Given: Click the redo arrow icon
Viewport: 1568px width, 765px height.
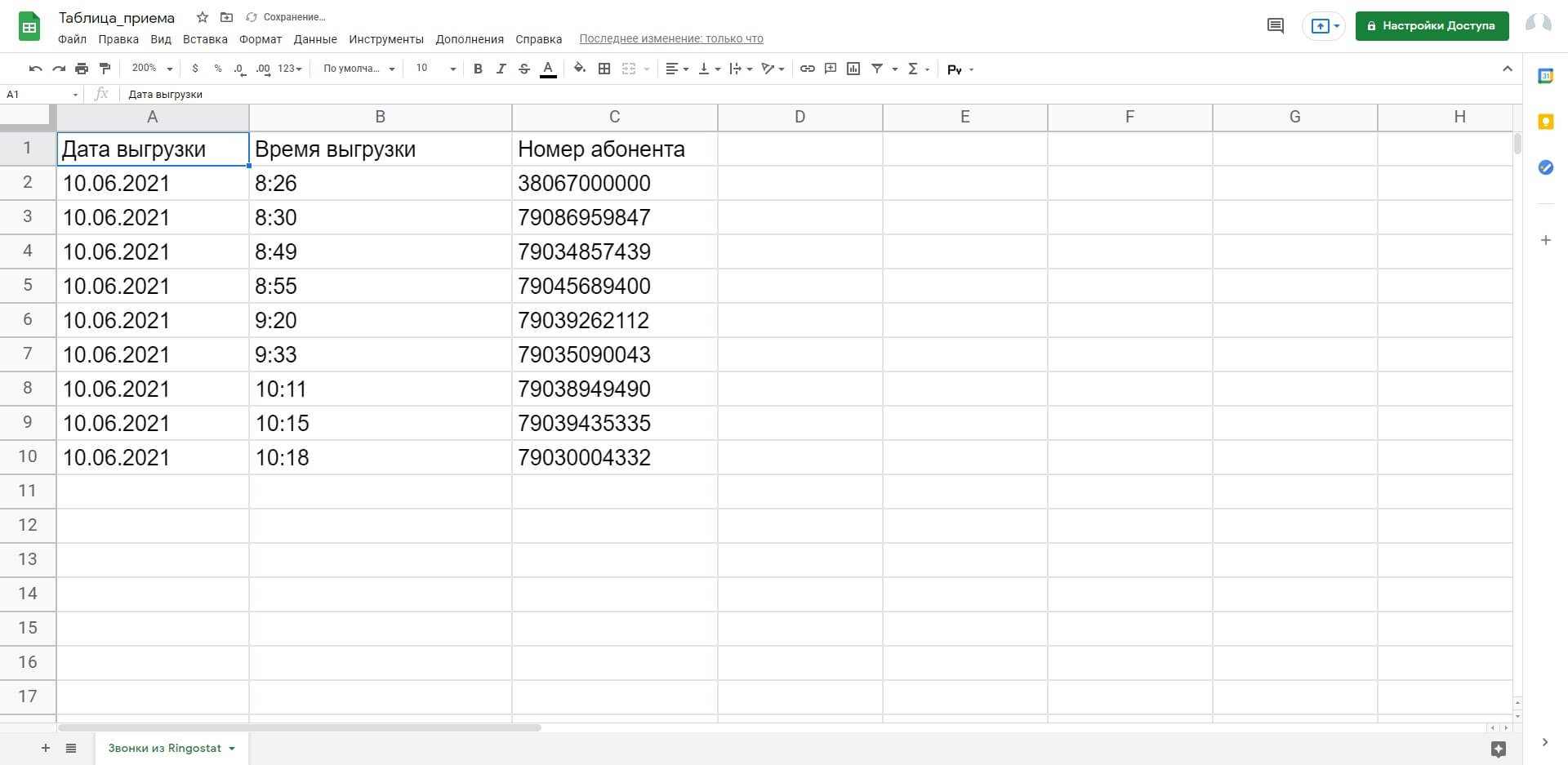Looking at the screenshot, I should coord(58,69).
